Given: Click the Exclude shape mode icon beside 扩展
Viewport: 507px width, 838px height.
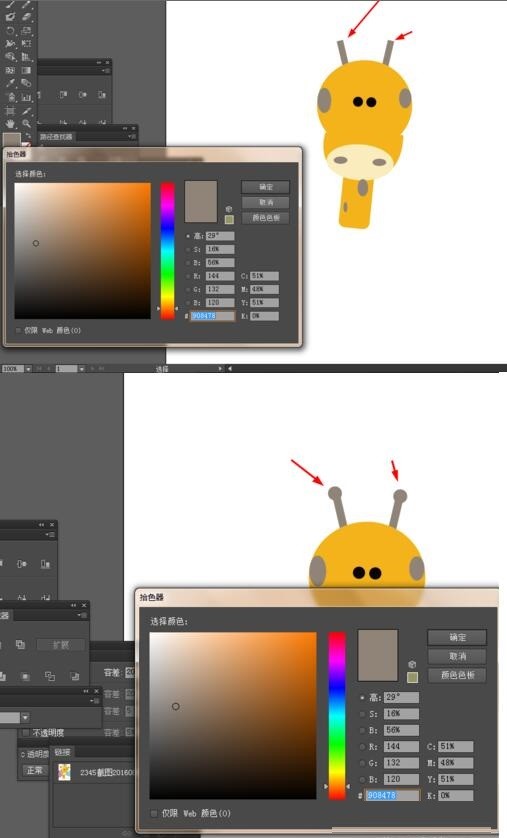Looking at the screenshot, I should 20,645.
